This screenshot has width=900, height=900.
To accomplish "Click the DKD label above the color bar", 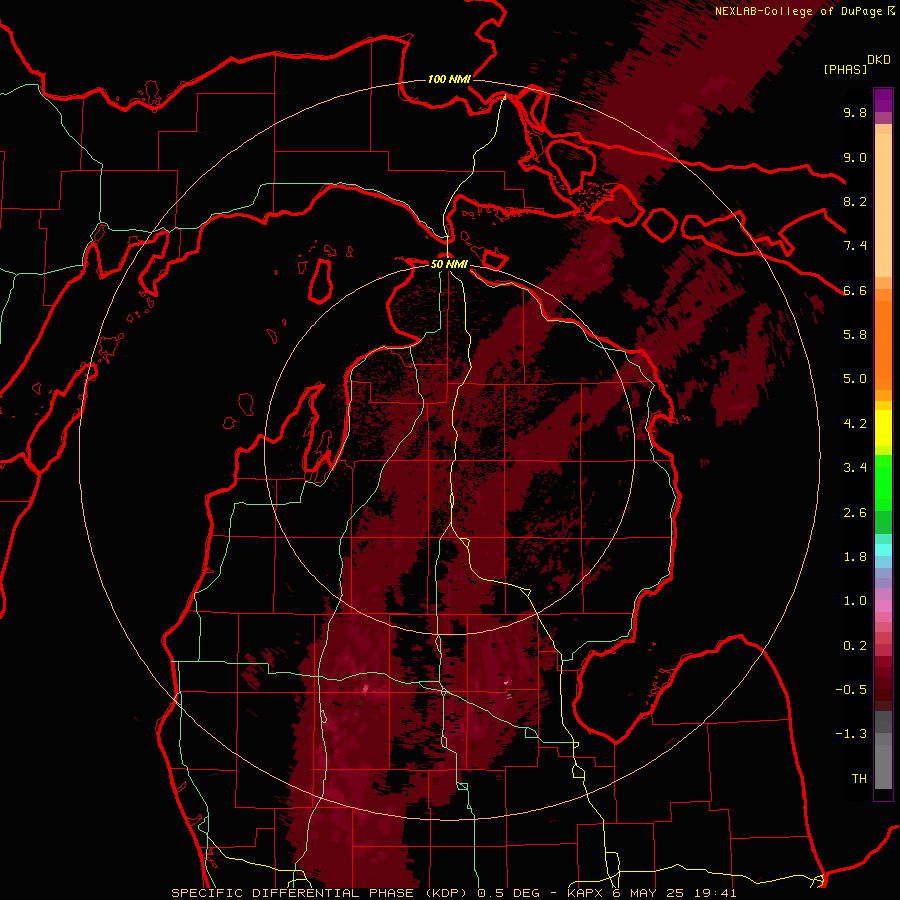I will click(x=878, y=60).
